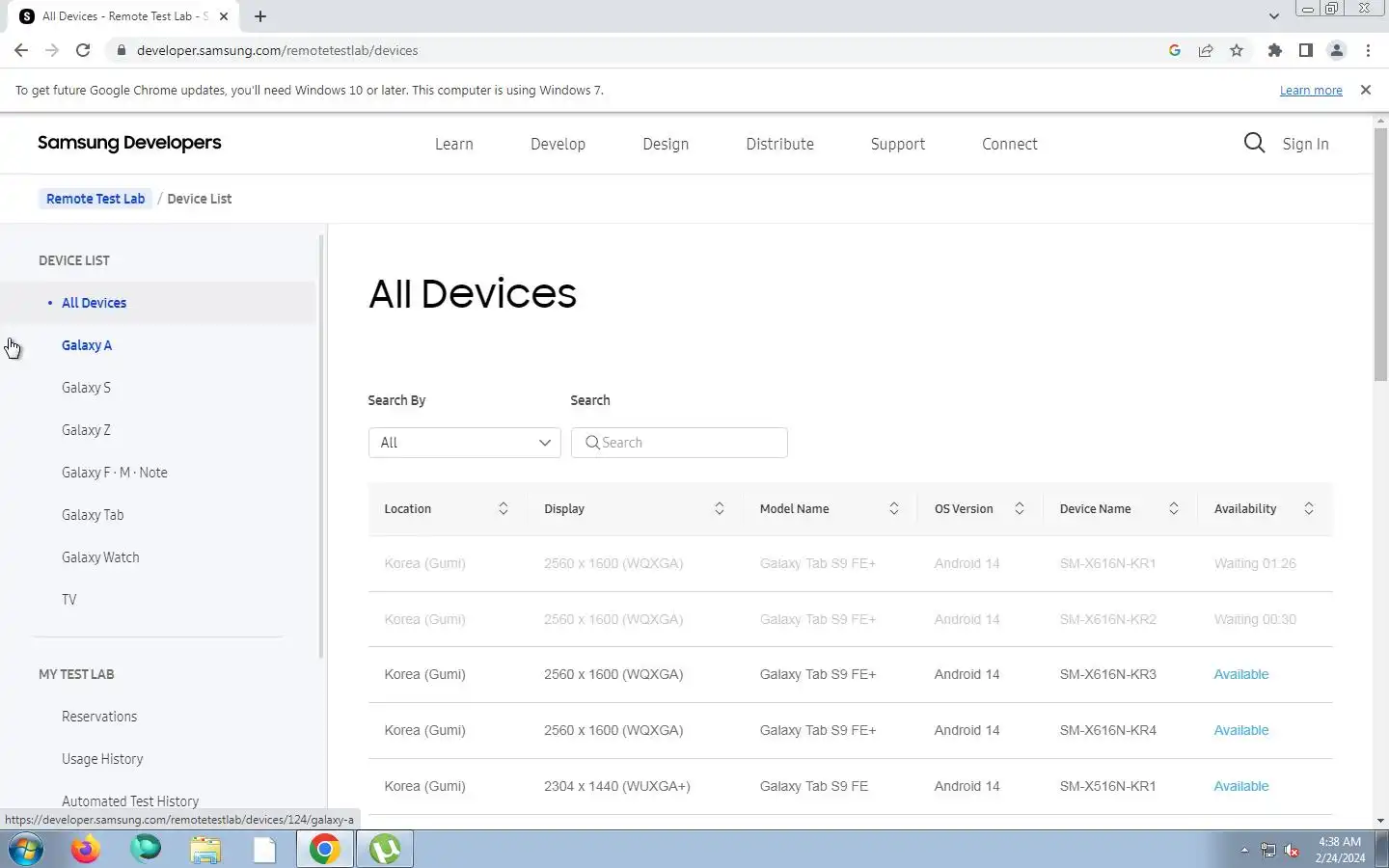Open the Design menu

tap(666, 144)
